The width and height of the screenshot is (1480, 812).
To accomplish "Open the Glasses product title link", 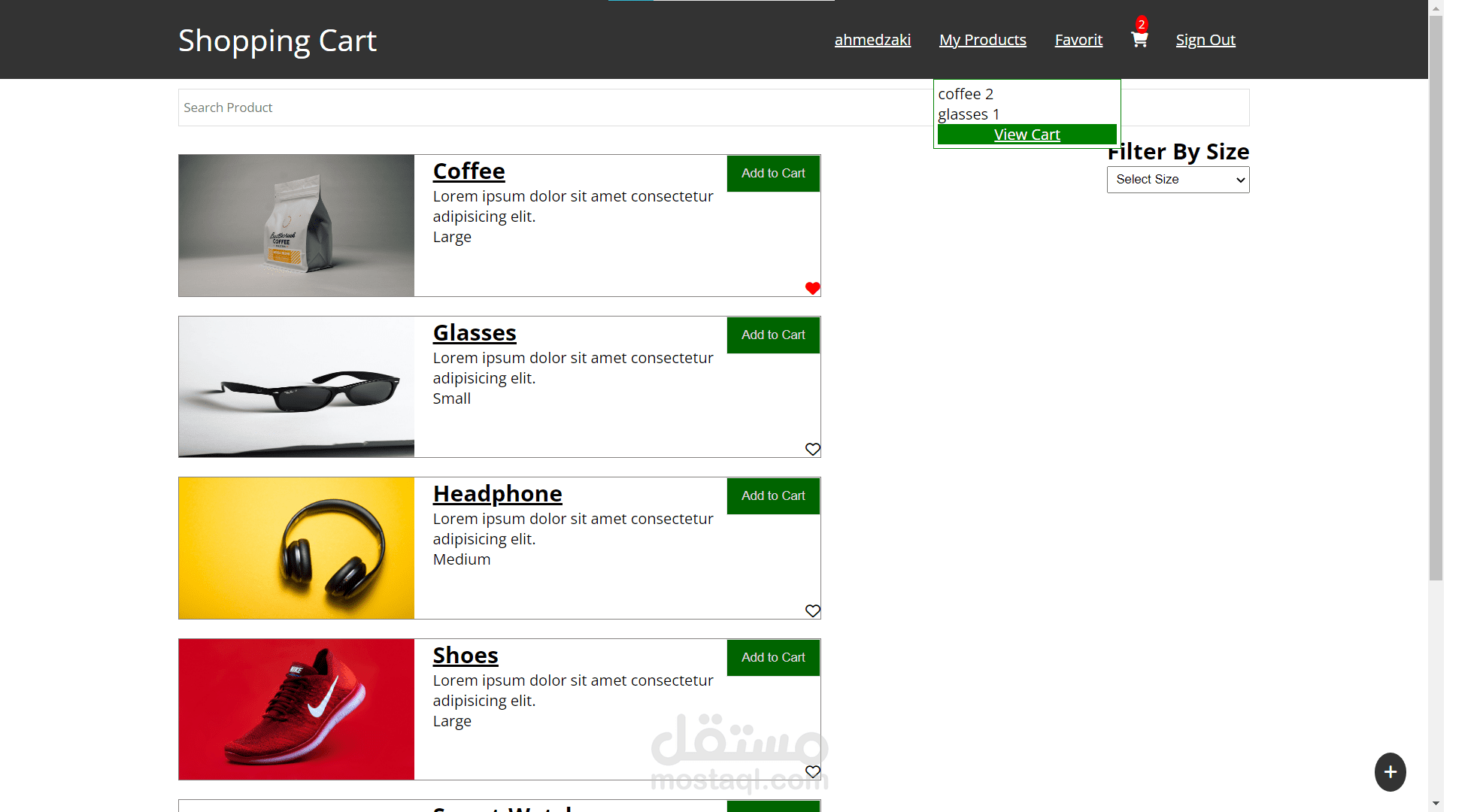I will click(475, 332).
